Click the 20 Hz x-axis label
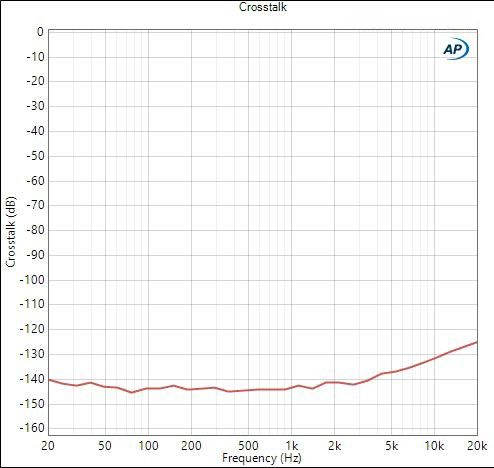 [x=48, y=446]
